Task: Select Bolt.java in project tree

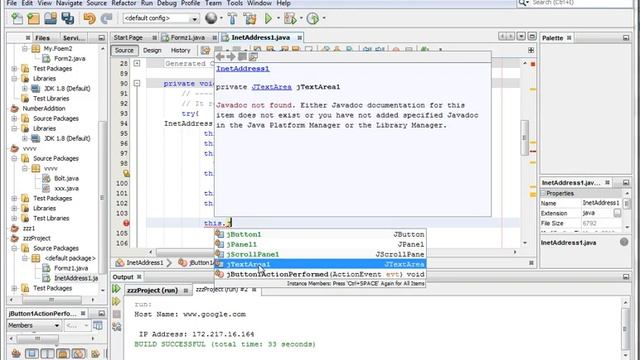Action: pyautogui.click(x=66, y=178)
